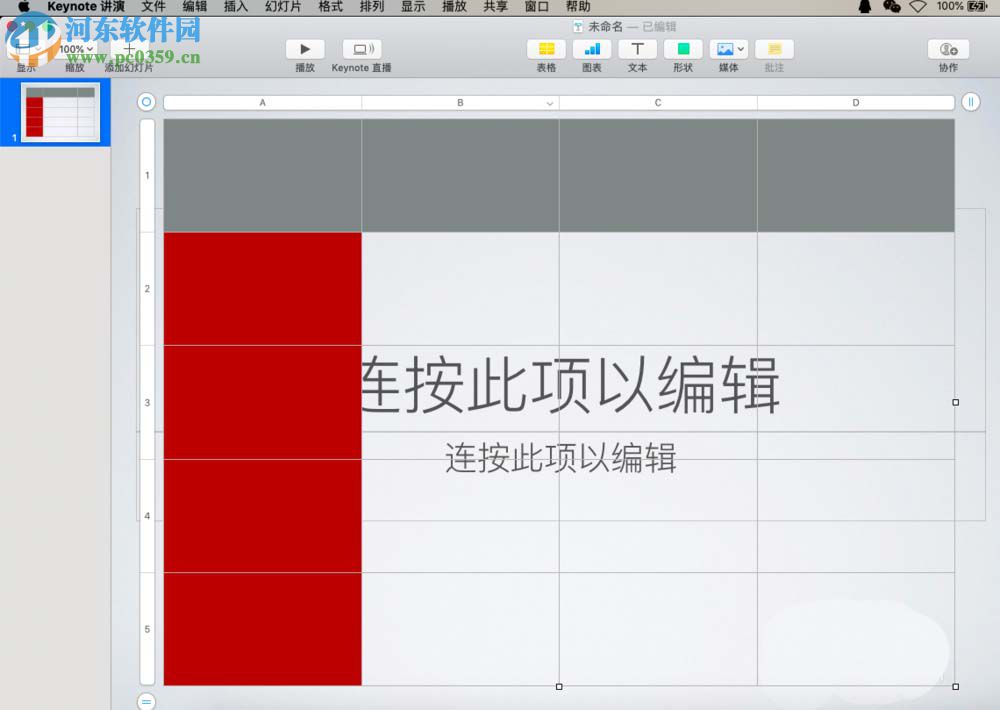
Task: Select table row number 3
Action: click(147, 402)
